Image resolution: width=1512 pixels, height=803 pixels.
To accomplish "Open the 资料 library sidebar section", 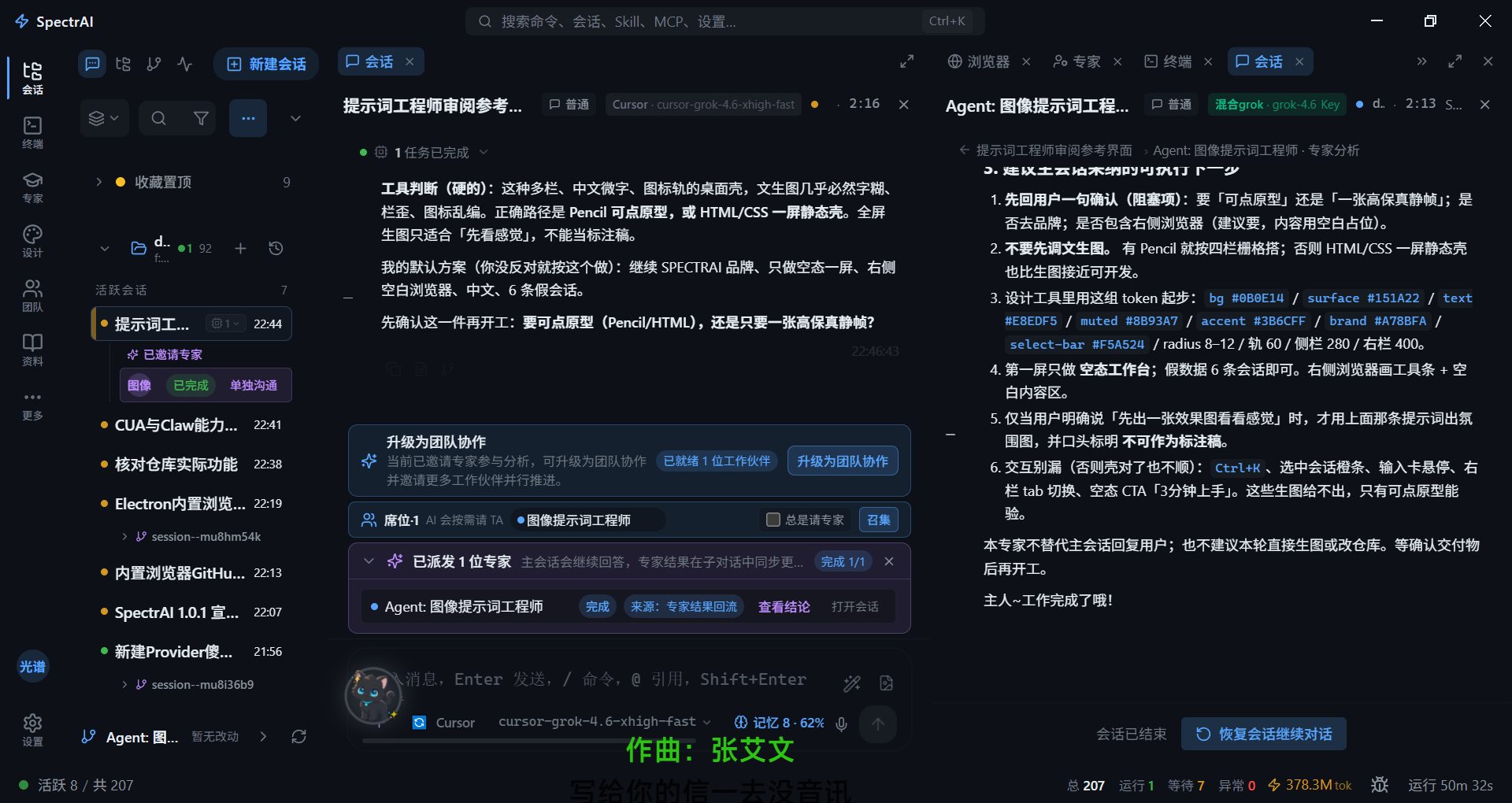I will pyautogui.click(x=32, y=350).
